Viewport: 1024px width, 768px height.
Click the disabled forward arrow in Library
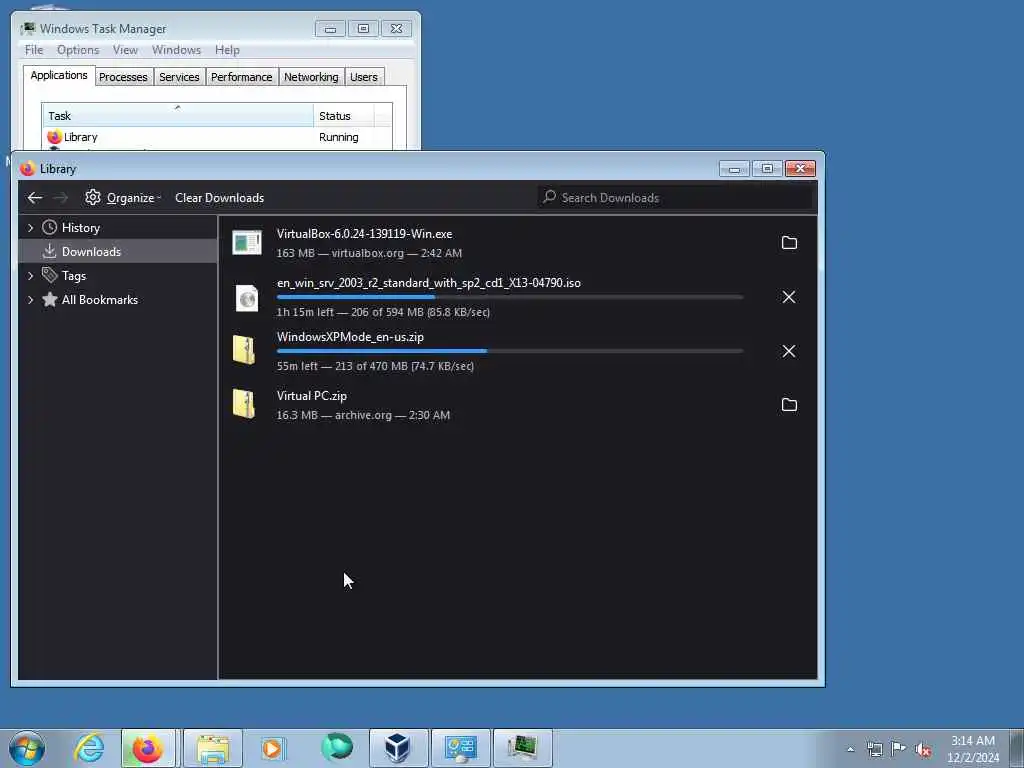[61, 197]
